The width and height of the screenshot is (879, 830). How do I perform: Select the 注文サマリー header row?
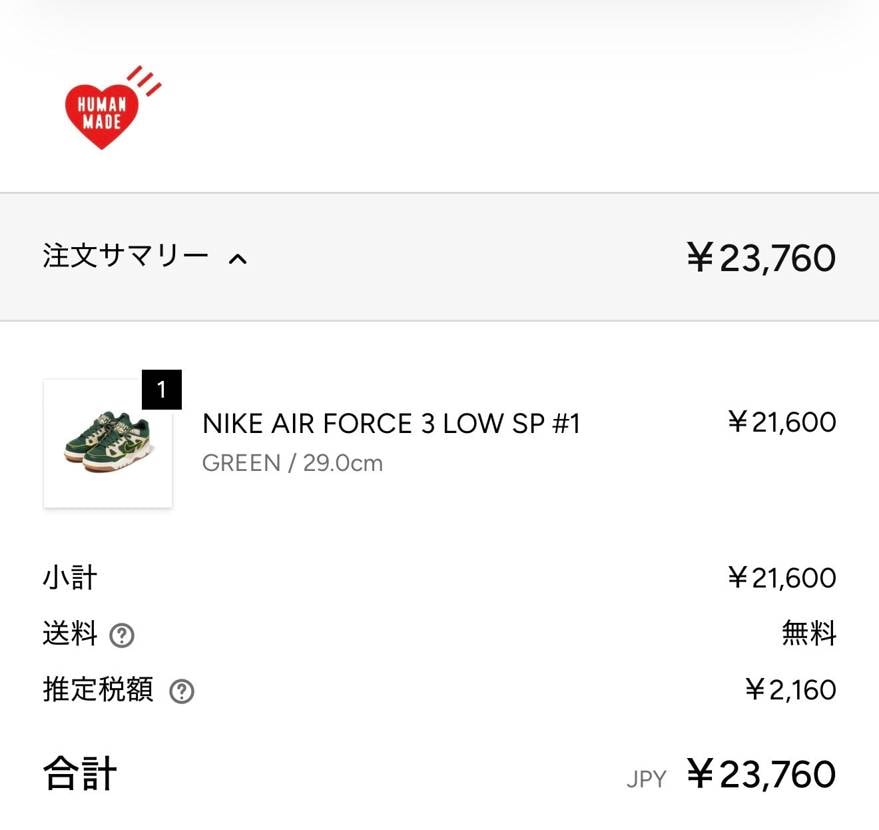(x=127, y=256)
